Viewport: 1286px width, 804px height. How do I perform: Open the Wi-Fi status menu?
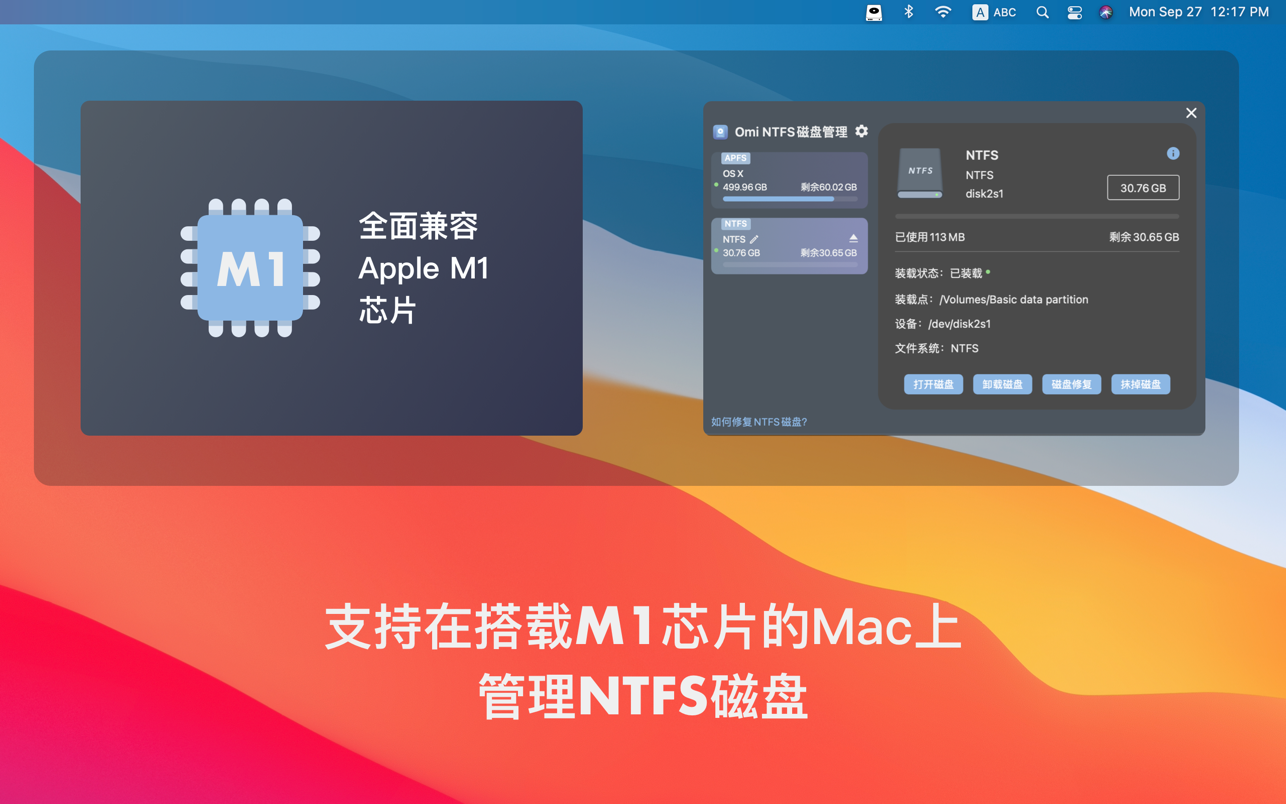pyautogui.click(x=943, y=12)
